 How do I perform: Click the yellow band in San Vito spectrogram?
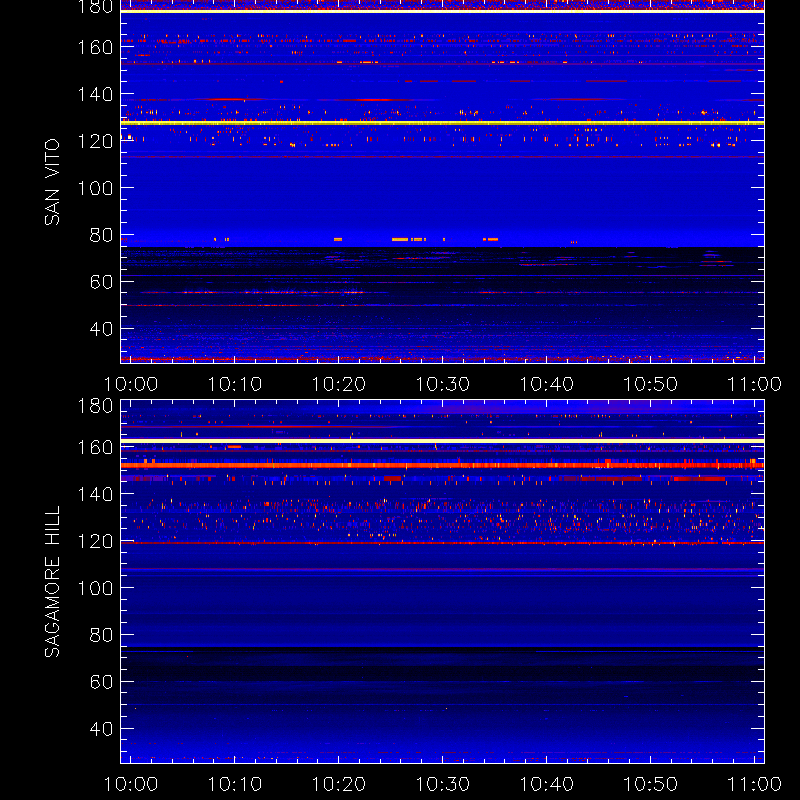pyautogui.click(x=442, y=123)
